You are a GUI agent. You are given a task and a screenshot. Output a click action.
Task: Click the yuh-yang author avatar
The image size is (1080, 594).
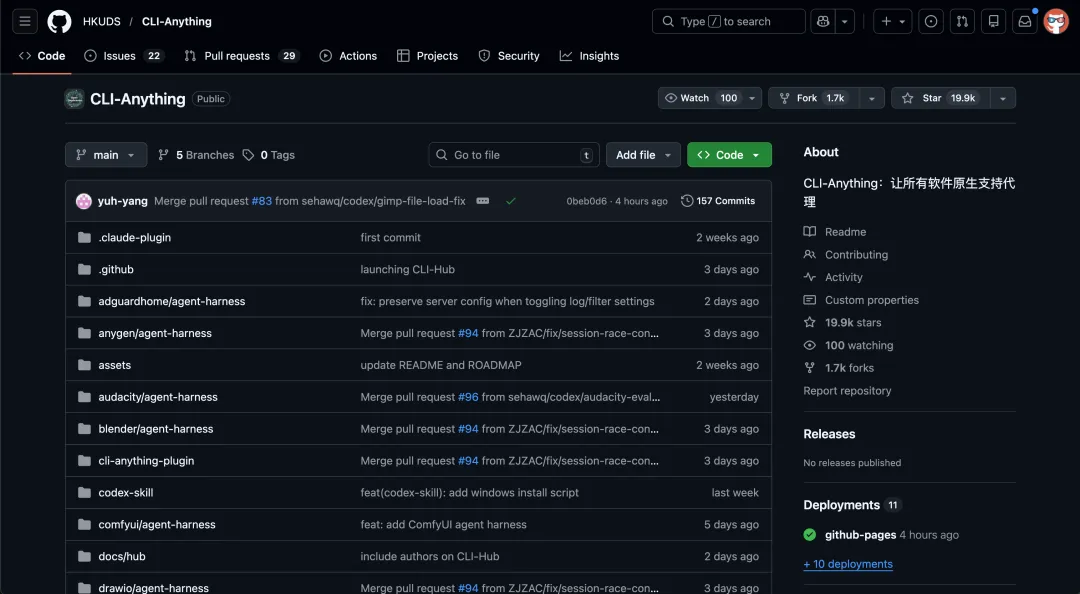pos(83,201)
